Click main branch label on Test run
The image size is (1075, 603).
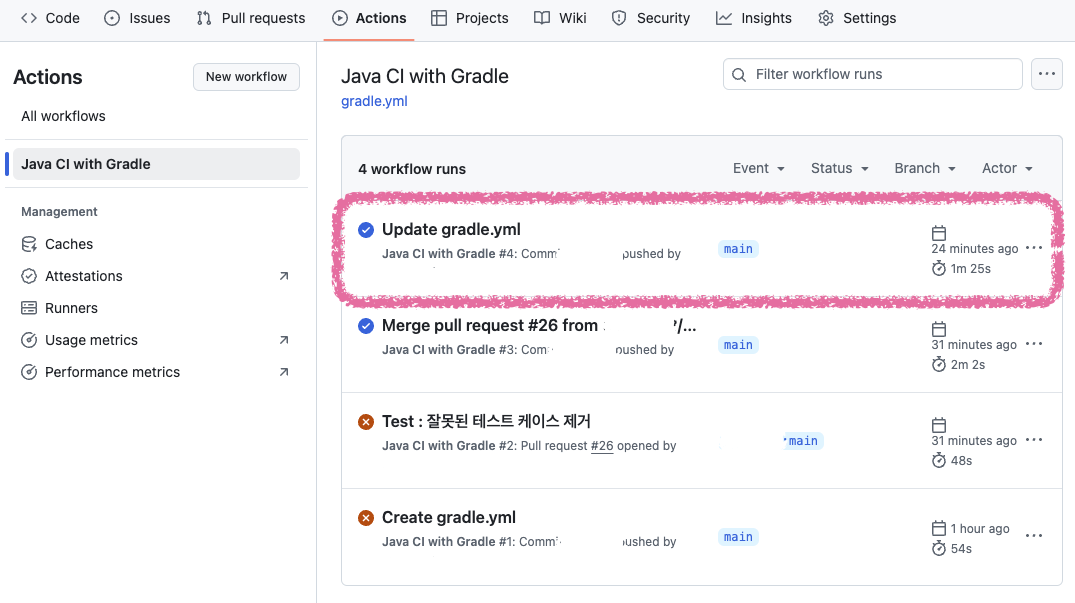(x=803, y=441)
